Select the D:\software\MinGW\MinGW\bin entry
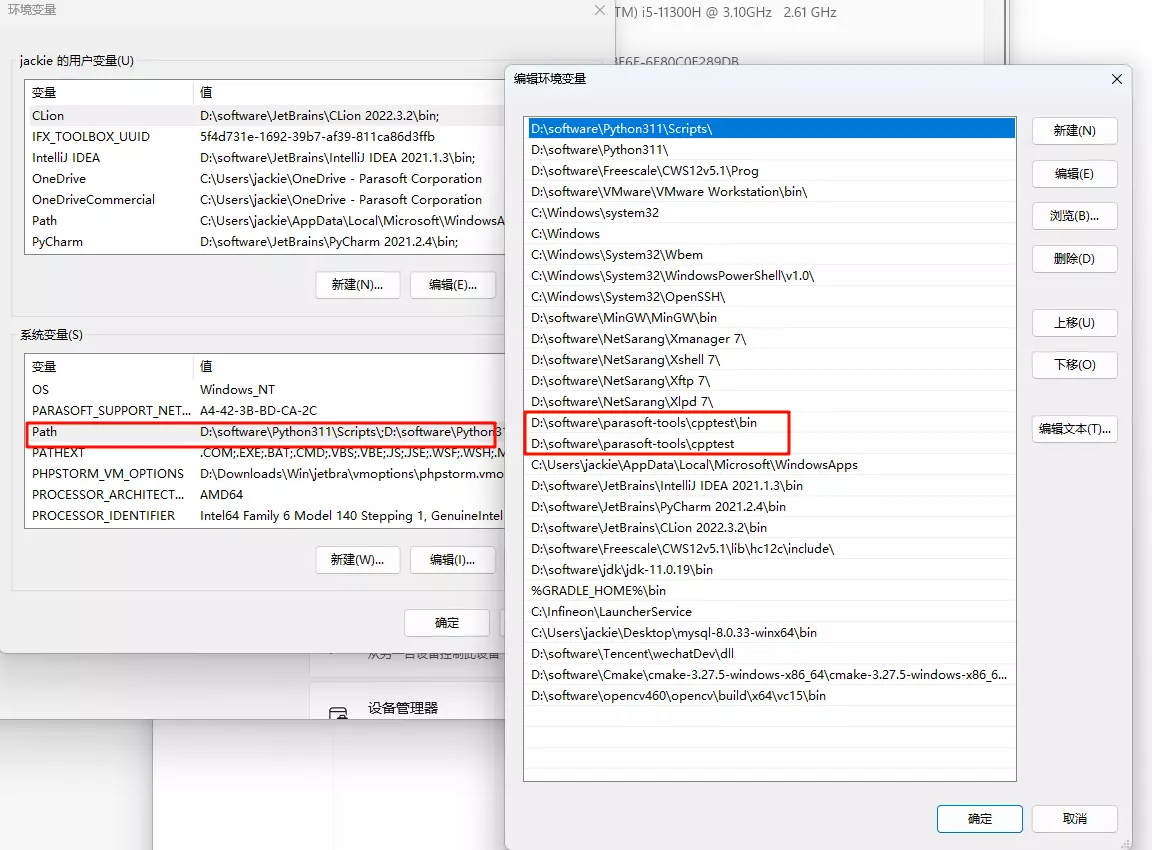Screen dimensions: 1152x850 click(624, 318)
